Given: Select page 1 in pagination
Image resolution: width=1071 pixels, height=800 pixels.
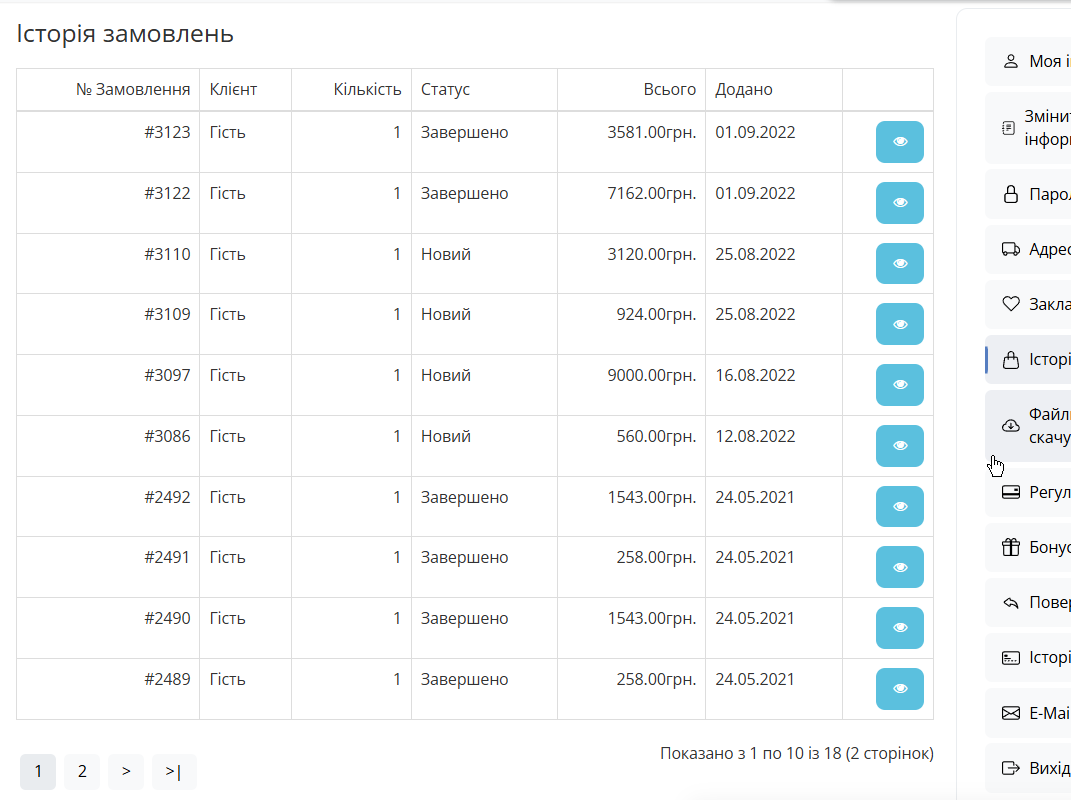Looking at the screenshot, I should 38,771.
